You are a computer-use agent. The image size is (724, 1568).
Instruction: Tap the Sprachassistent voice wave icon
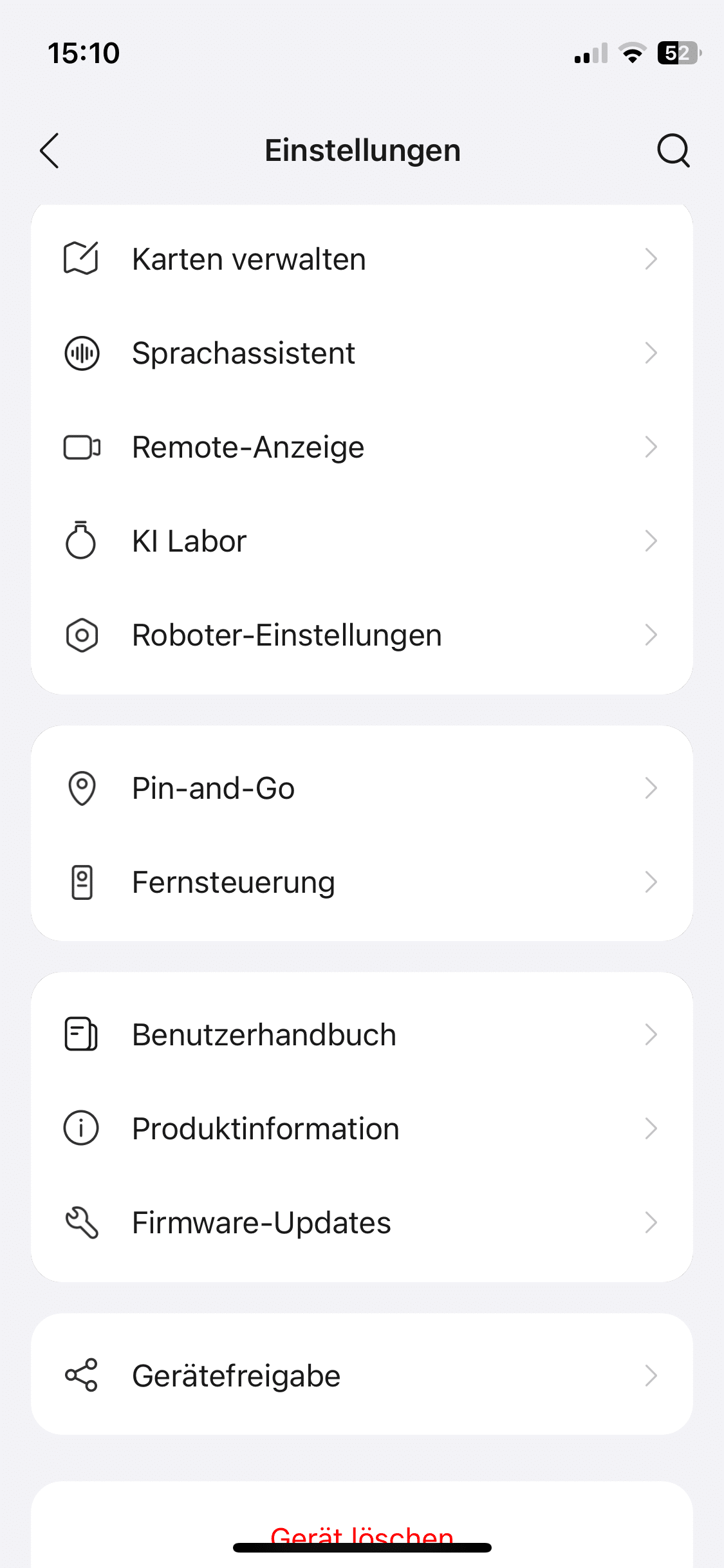[82, 353]
